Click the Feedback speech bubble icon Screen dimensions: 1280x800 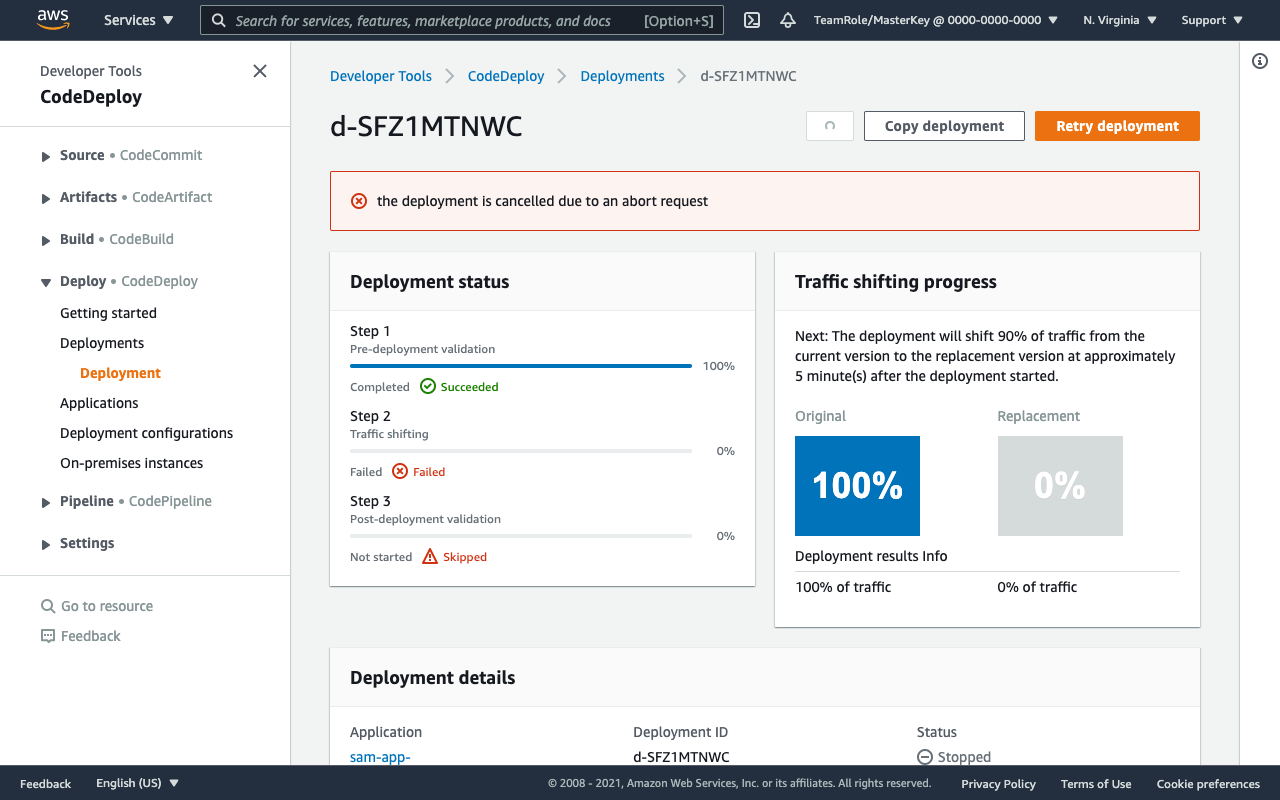tap(48, 636)
